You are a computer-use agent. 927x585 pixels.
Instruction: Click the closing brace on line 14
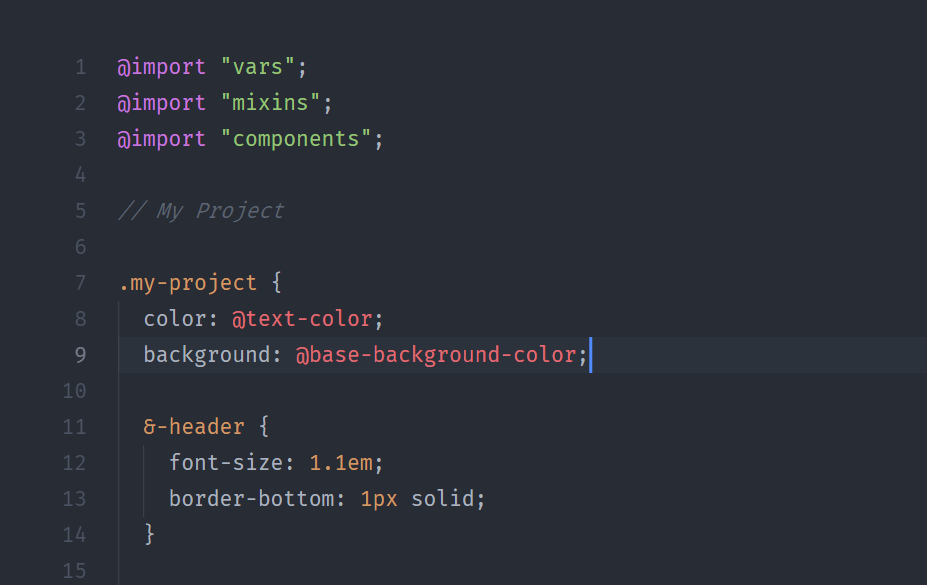point(150,534)
